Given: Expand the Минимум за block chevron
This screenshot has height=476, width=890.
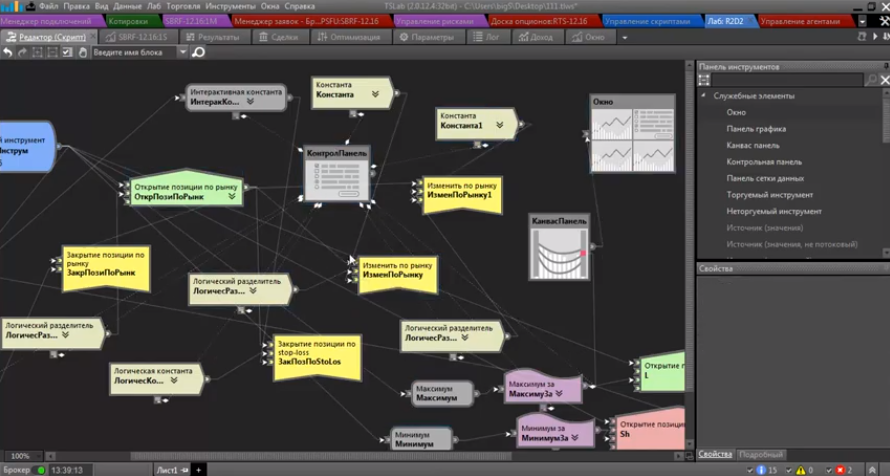Looking at the screenshot, I should point(575,437).
